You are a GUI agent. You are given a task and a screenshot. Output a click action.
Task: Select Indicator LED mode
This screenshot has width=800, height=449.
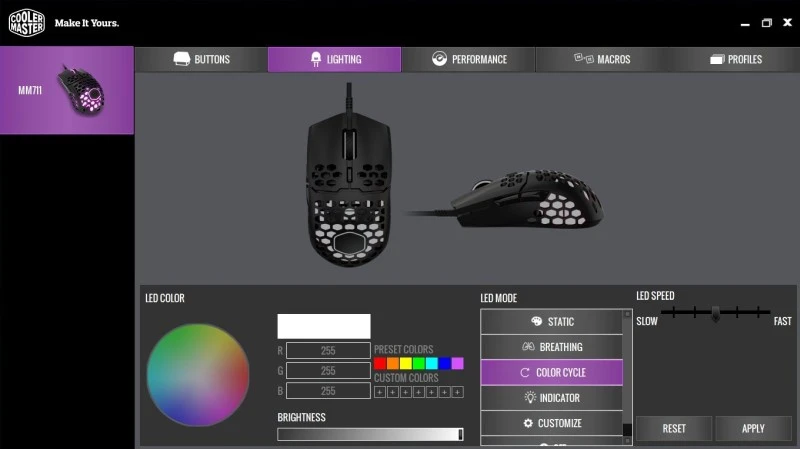(x=552, y=397)
